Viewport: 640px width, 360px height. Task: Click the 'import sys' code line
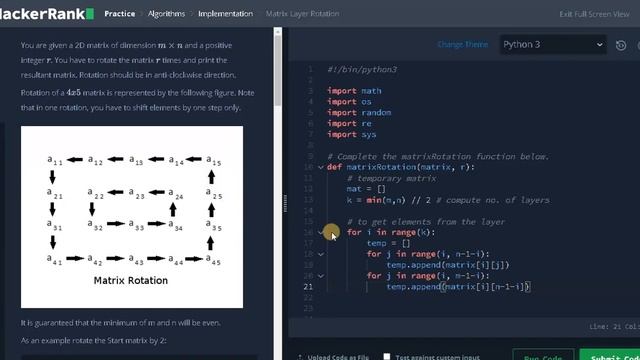[351, 134]
